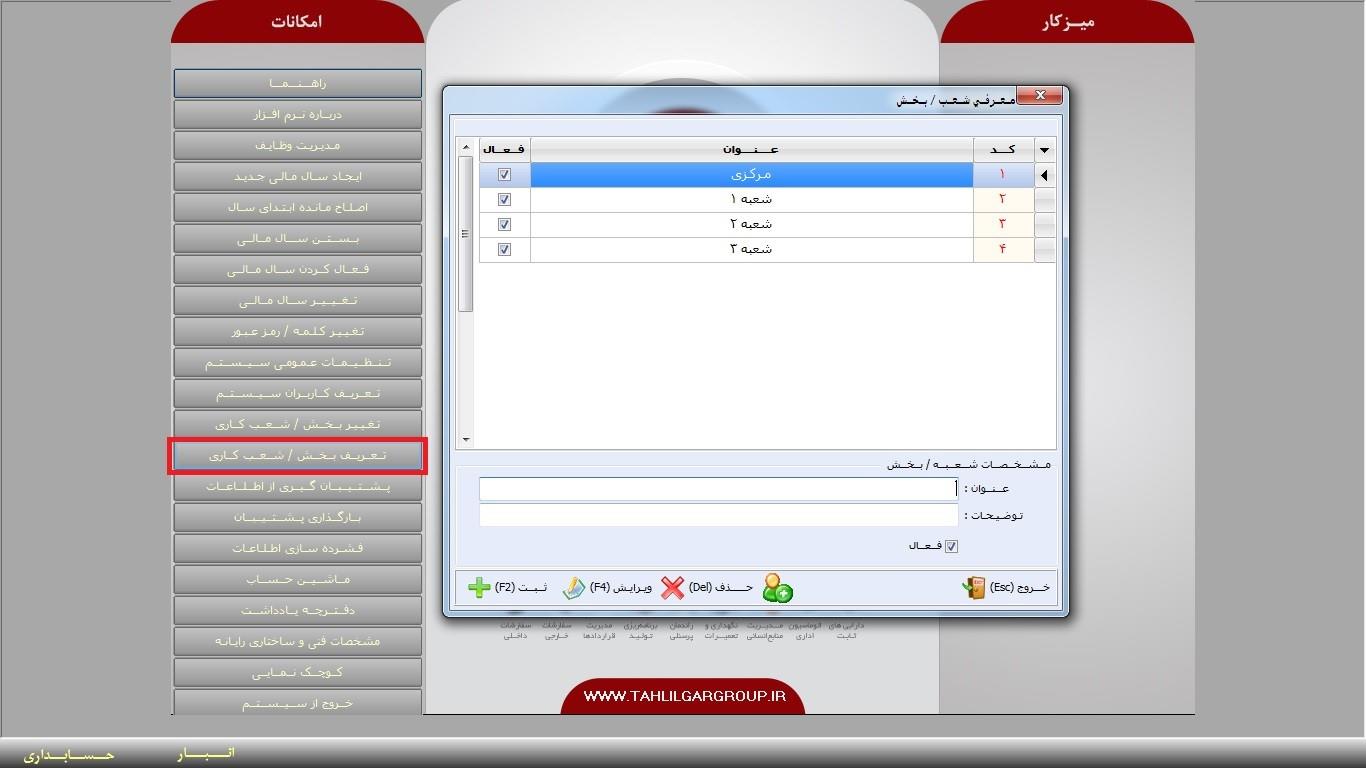The image size is (1366, 768).
Task: Click the scroll-down arrow of the grid scrollbar
Action: 465,440
